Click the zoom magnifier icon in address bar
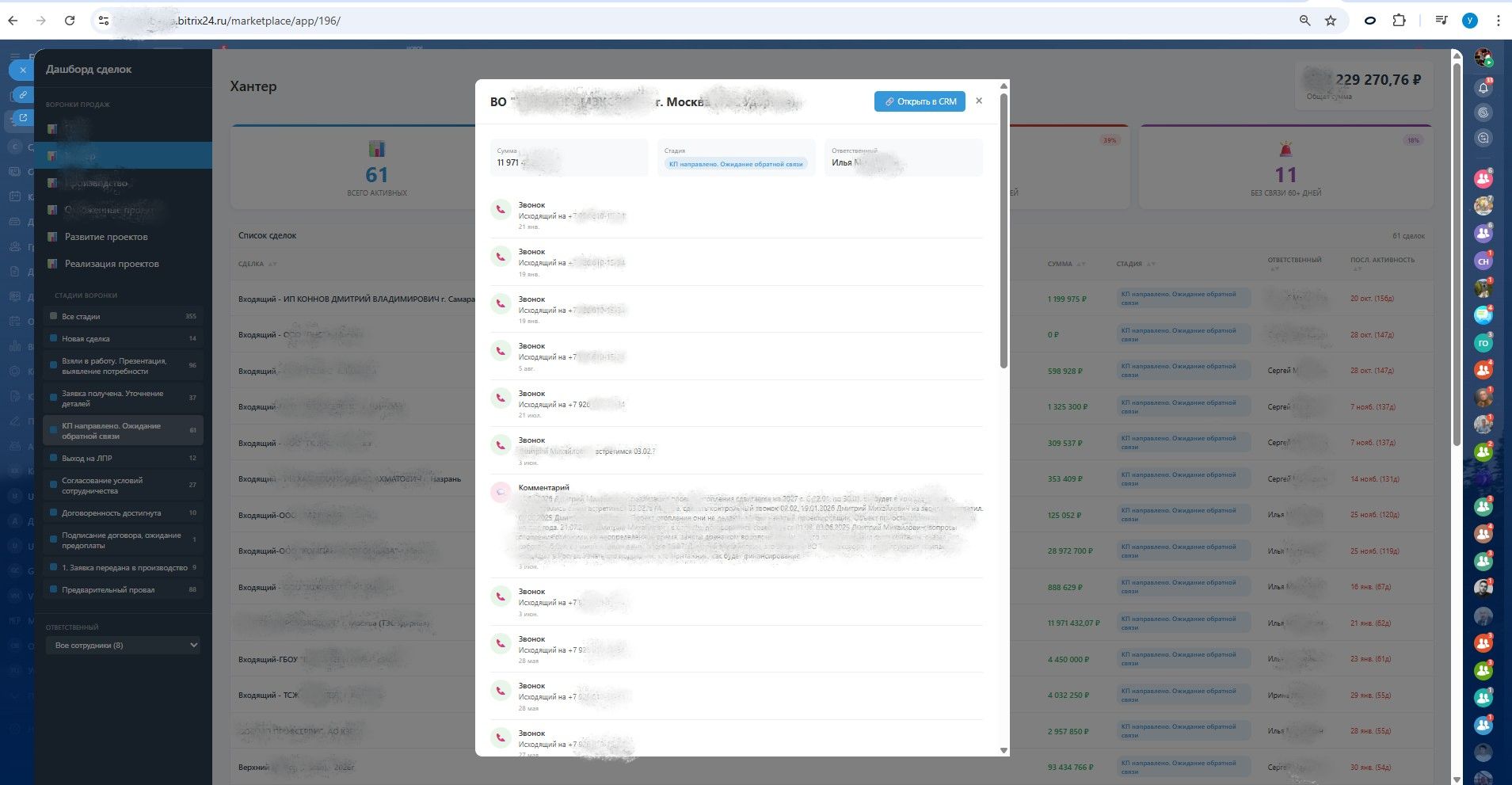 [1304, 21]
